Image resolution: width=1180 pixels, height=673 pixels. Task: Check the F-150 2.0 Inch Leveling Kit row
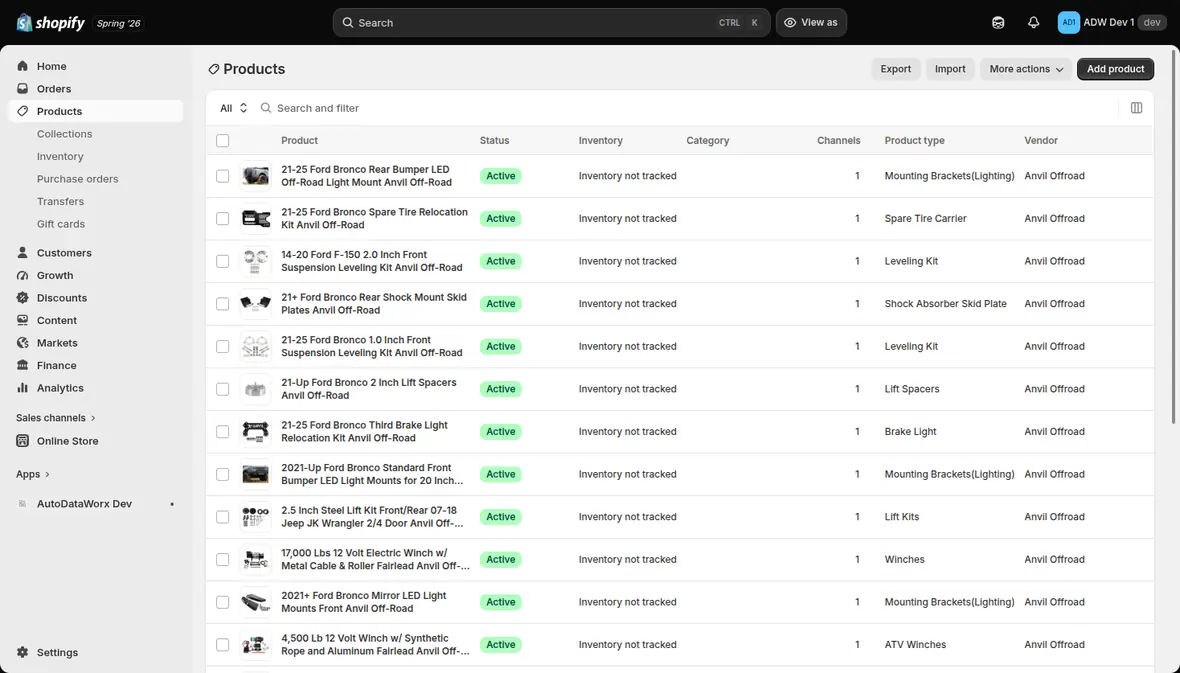pos(223,261)
